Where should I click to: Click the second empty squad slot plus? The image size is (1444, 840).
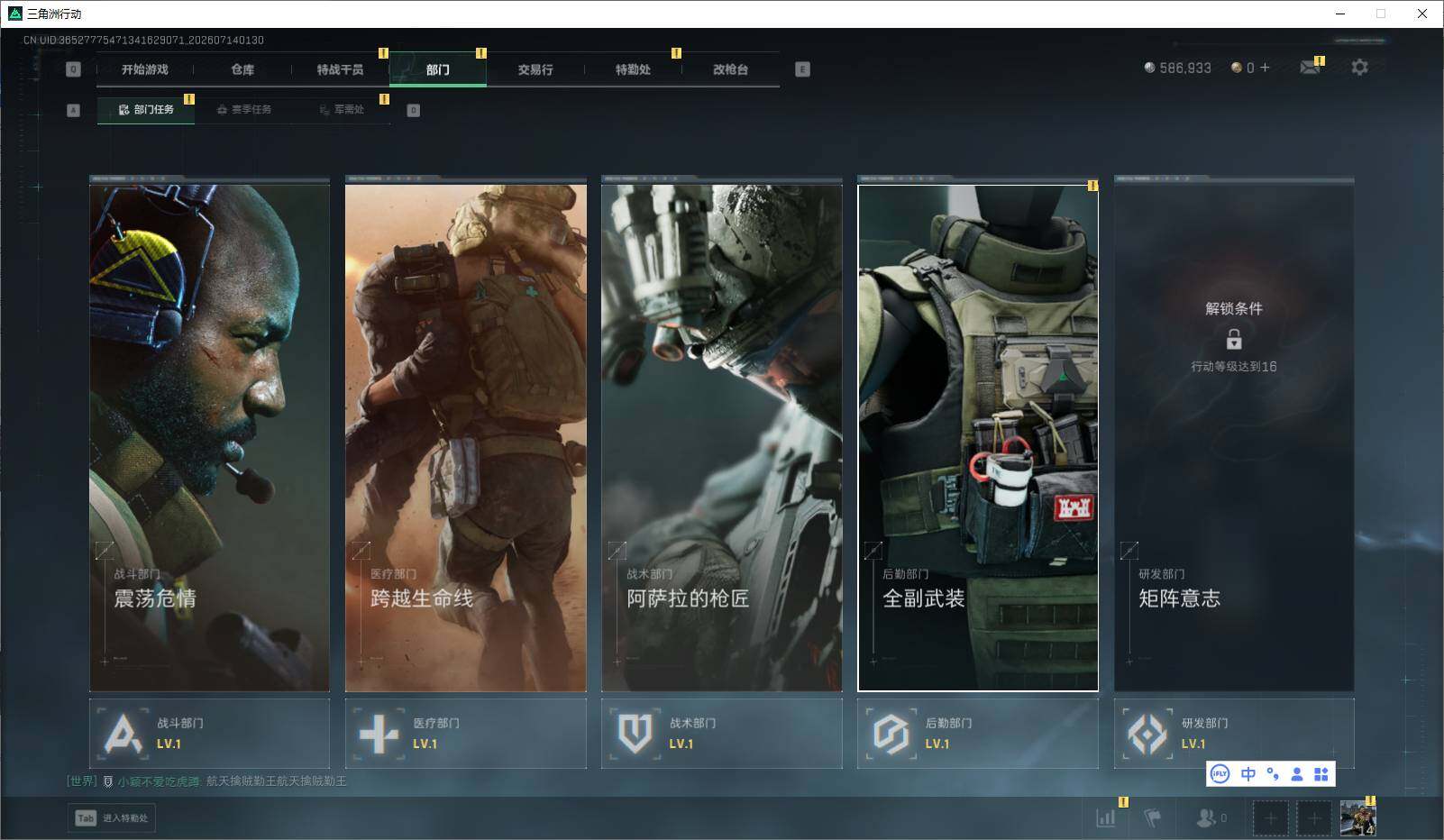pyautogui.click(x=1314, y=818)
